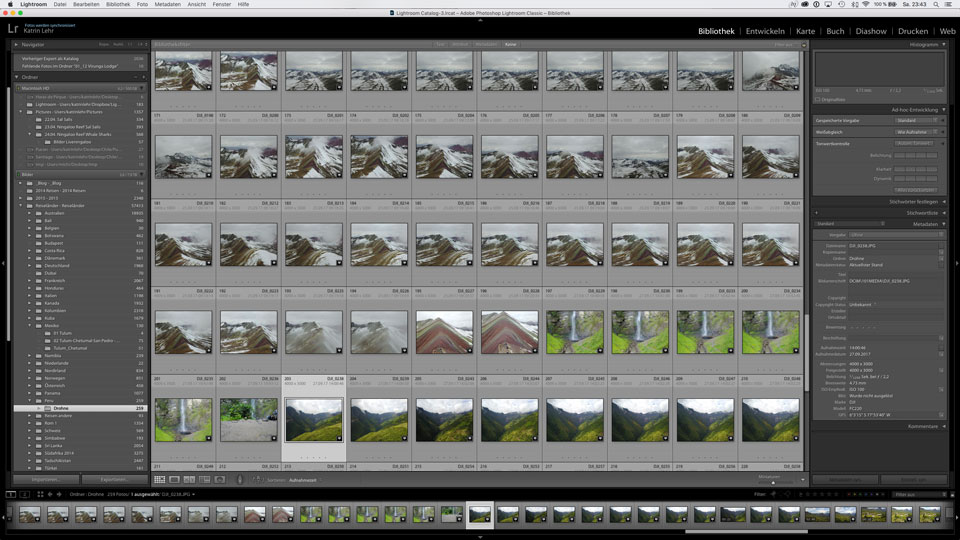Click the filter flag icon in filmstrip bar
Image resolution: width=960 pixels, height=540 pixels.
point(773,494)
